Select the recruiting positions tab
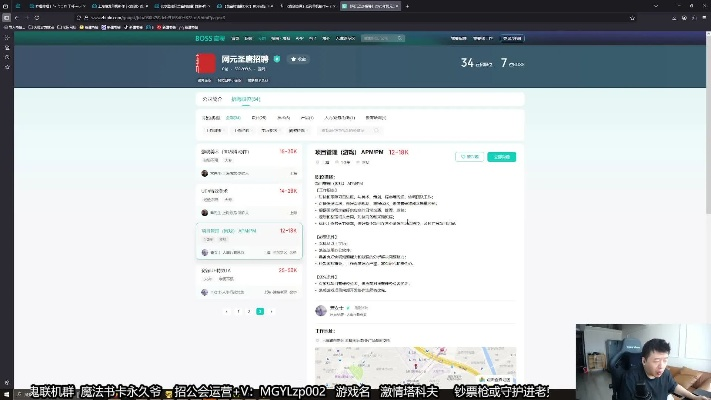Screen dimensions: 711x400 [x=245, y=99]
